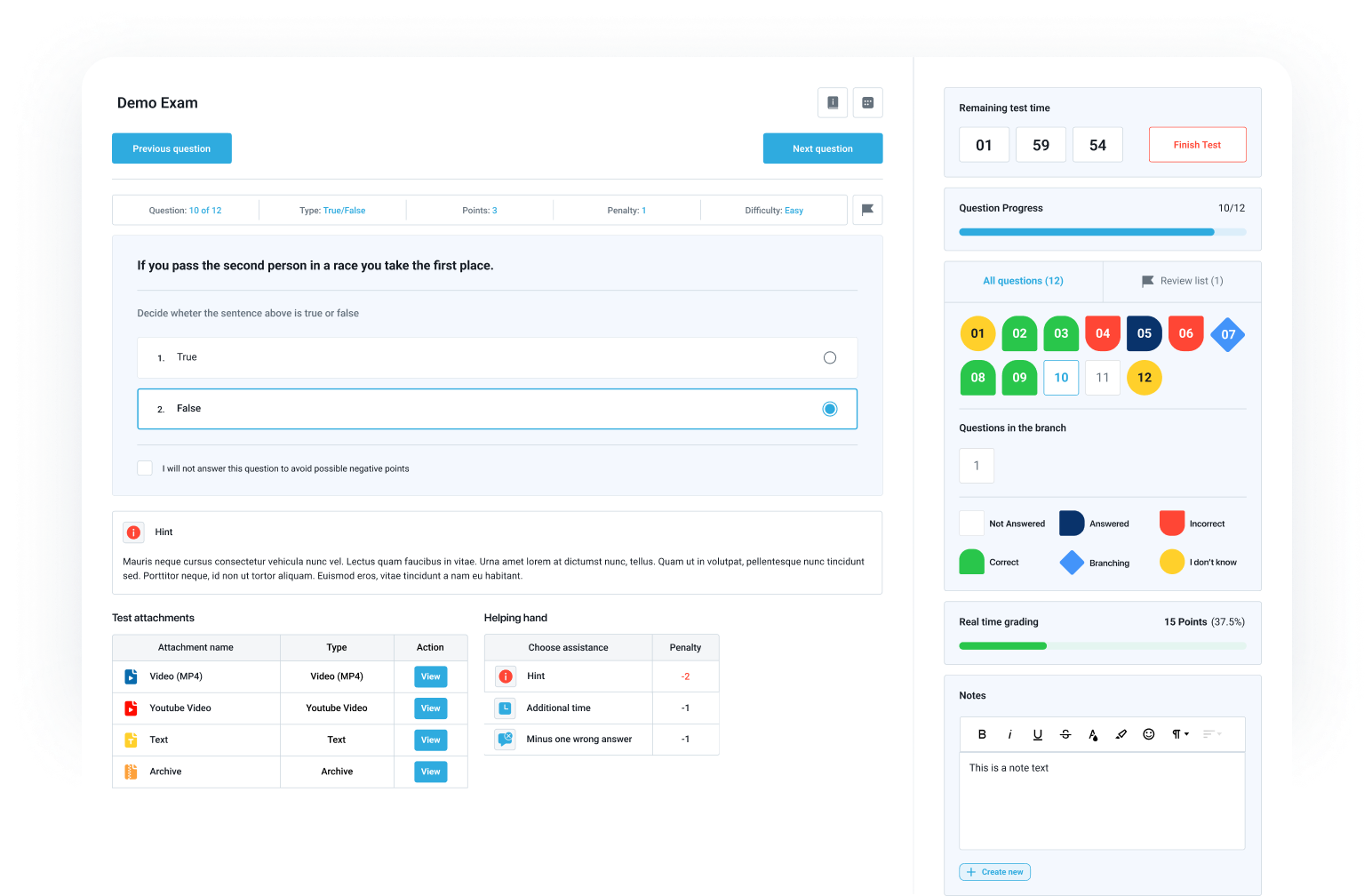The image size is (1372, 896).
Task: Jump to question 05 in the question grid
Action: [x=1144, y=333]
